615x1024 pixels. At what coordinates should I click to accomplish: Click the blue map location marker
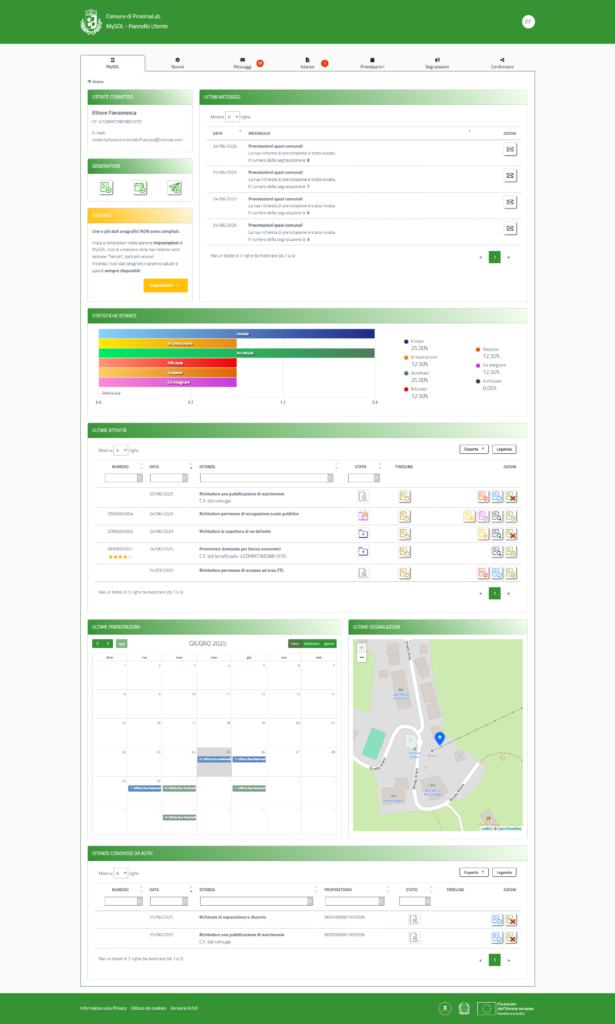[x=439, y=739]
